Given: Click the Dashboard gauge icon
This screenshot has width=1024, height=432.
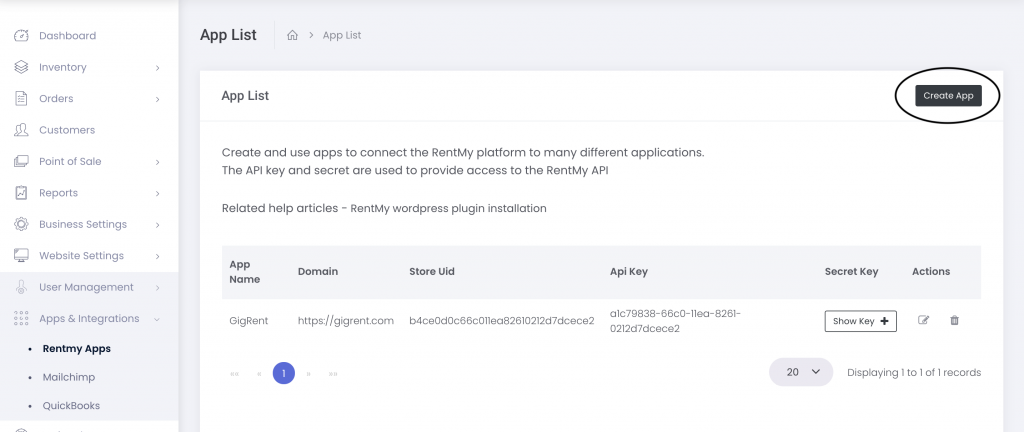Looking at the screenshot, I should (x=22, y=36).
